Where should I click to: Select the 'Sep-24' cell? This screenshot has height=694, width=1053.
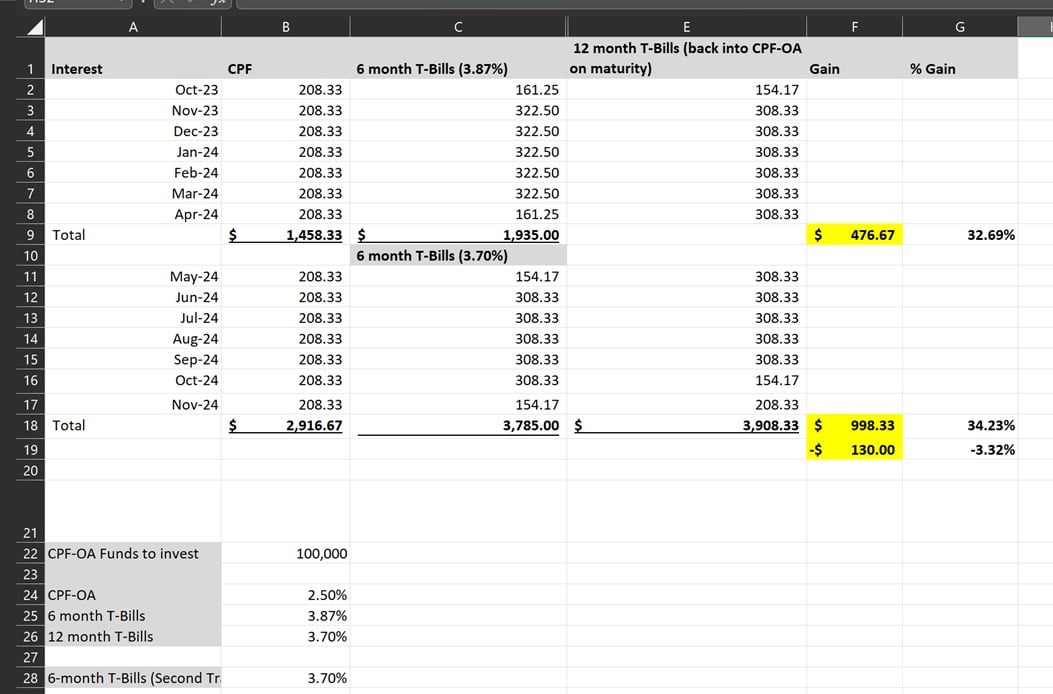point(133,359)
